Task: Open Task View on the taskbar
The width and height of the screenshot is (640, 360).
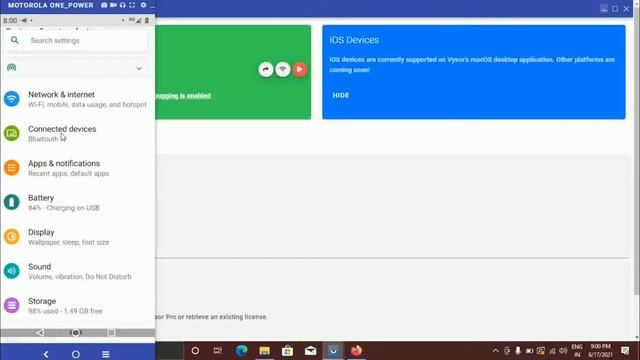Action: coord(218,351)
